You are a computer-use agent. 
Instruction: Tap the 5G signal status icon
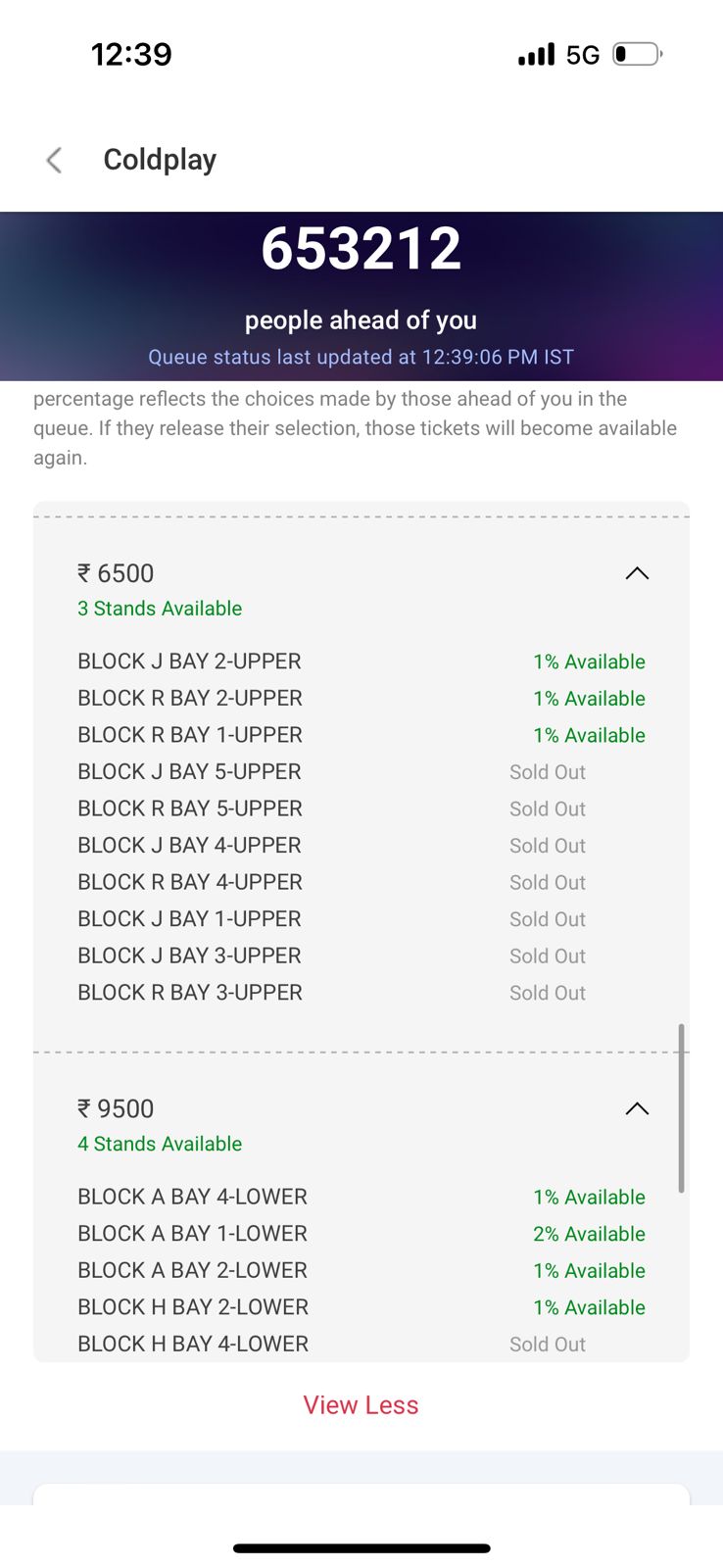tap(583, 55)
